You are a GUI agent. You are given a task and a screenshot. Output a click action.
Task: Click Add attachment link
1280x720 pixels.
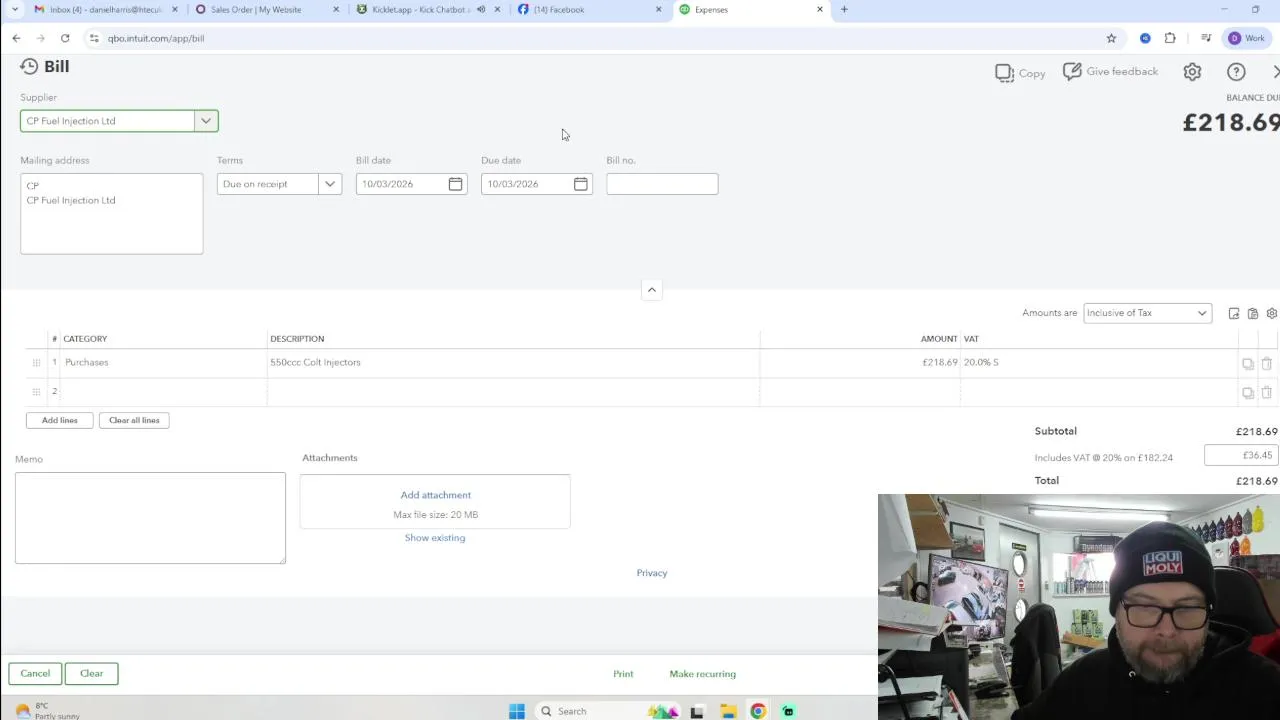click(x=435, y=495)
